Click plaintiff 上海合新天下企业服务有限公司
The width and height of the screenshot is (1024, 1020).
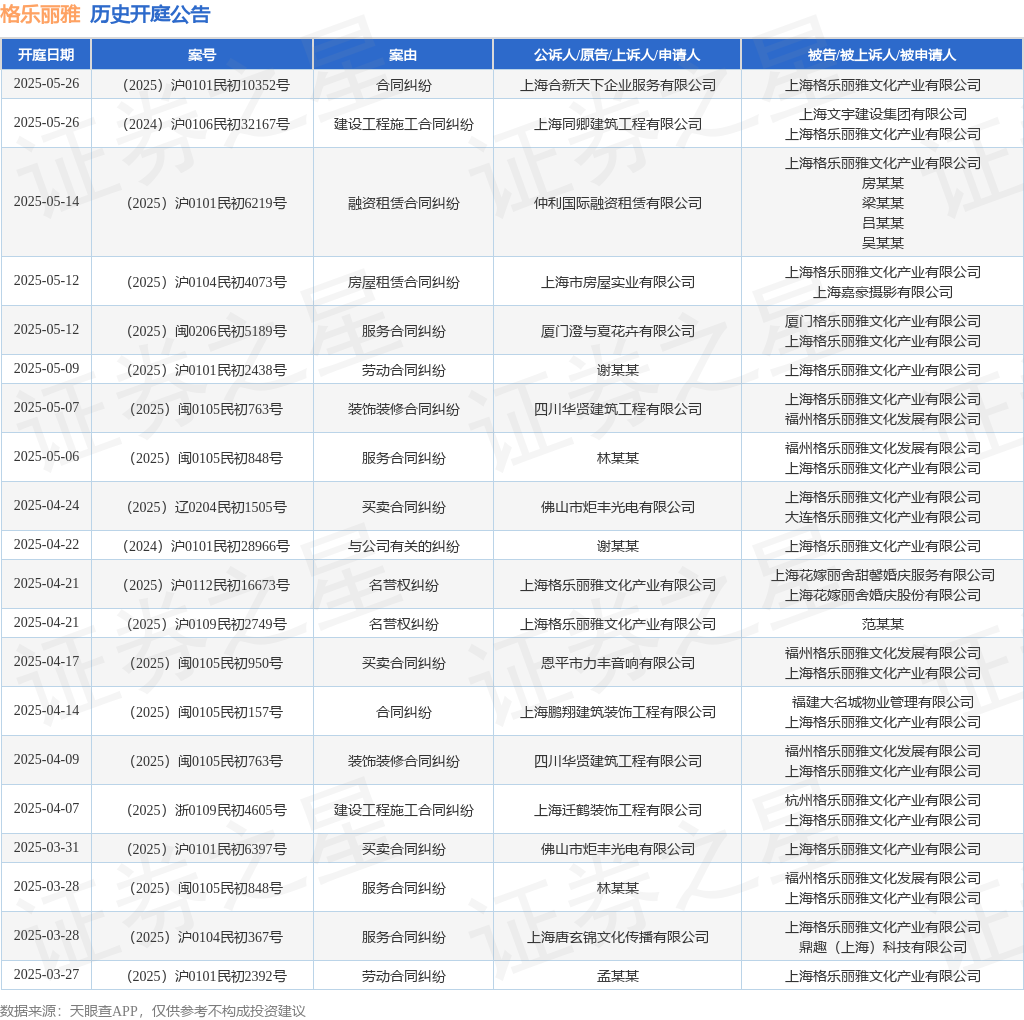coord(618,85)
